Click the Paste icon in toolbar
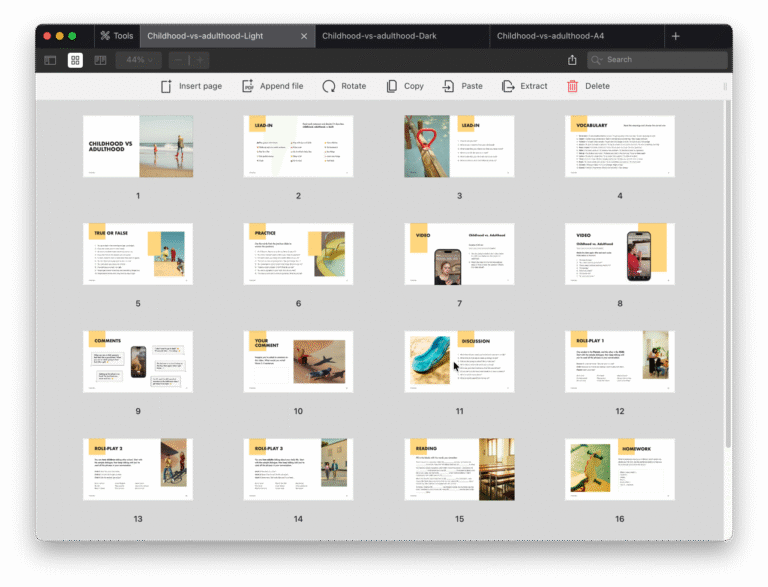Image resolution: width=768 pixels, height=587 pixels. pyautogui.click(x=449, y=86)
